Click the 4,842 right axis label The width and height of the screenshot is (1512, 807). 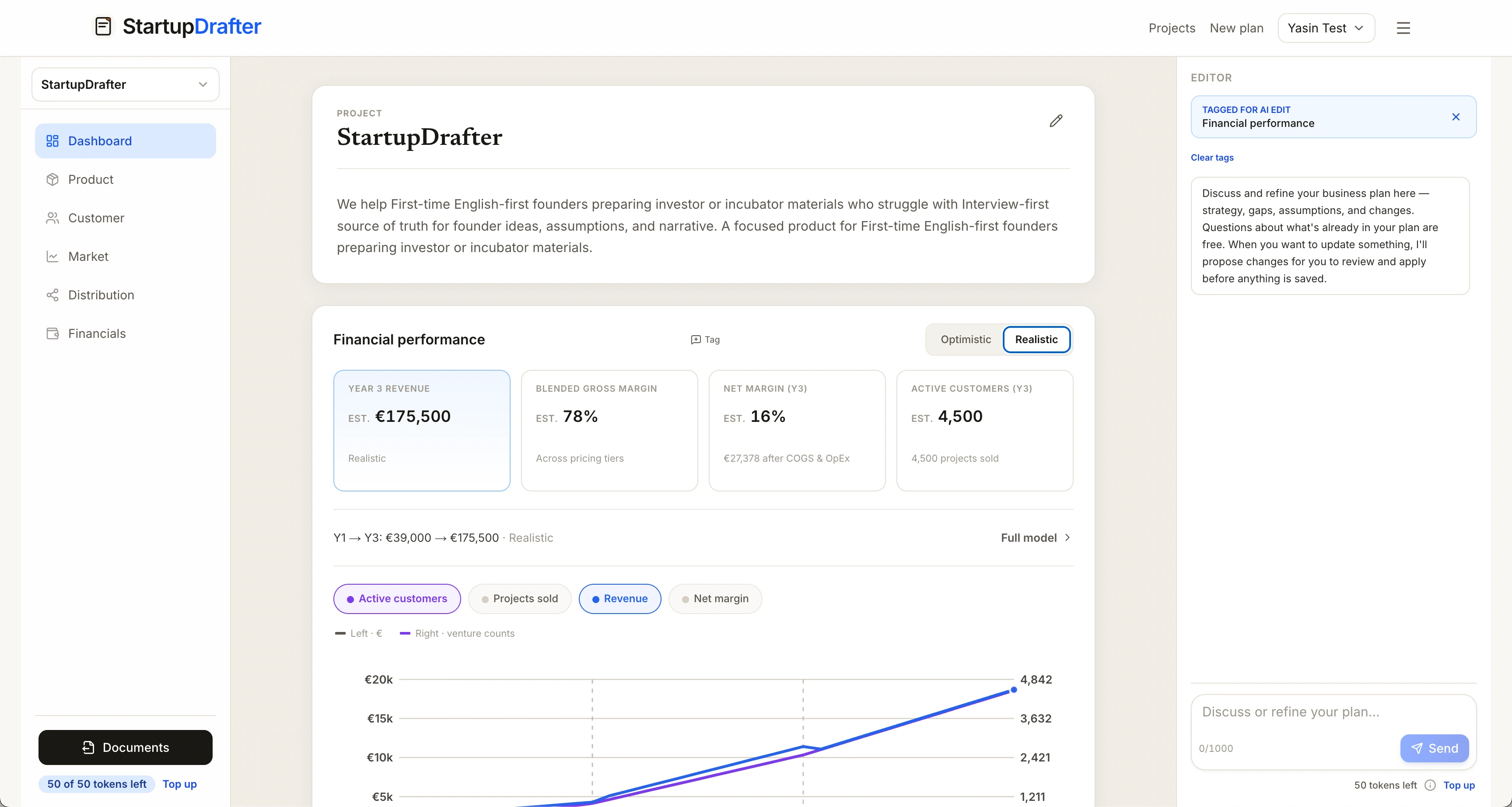[1036, 680]
